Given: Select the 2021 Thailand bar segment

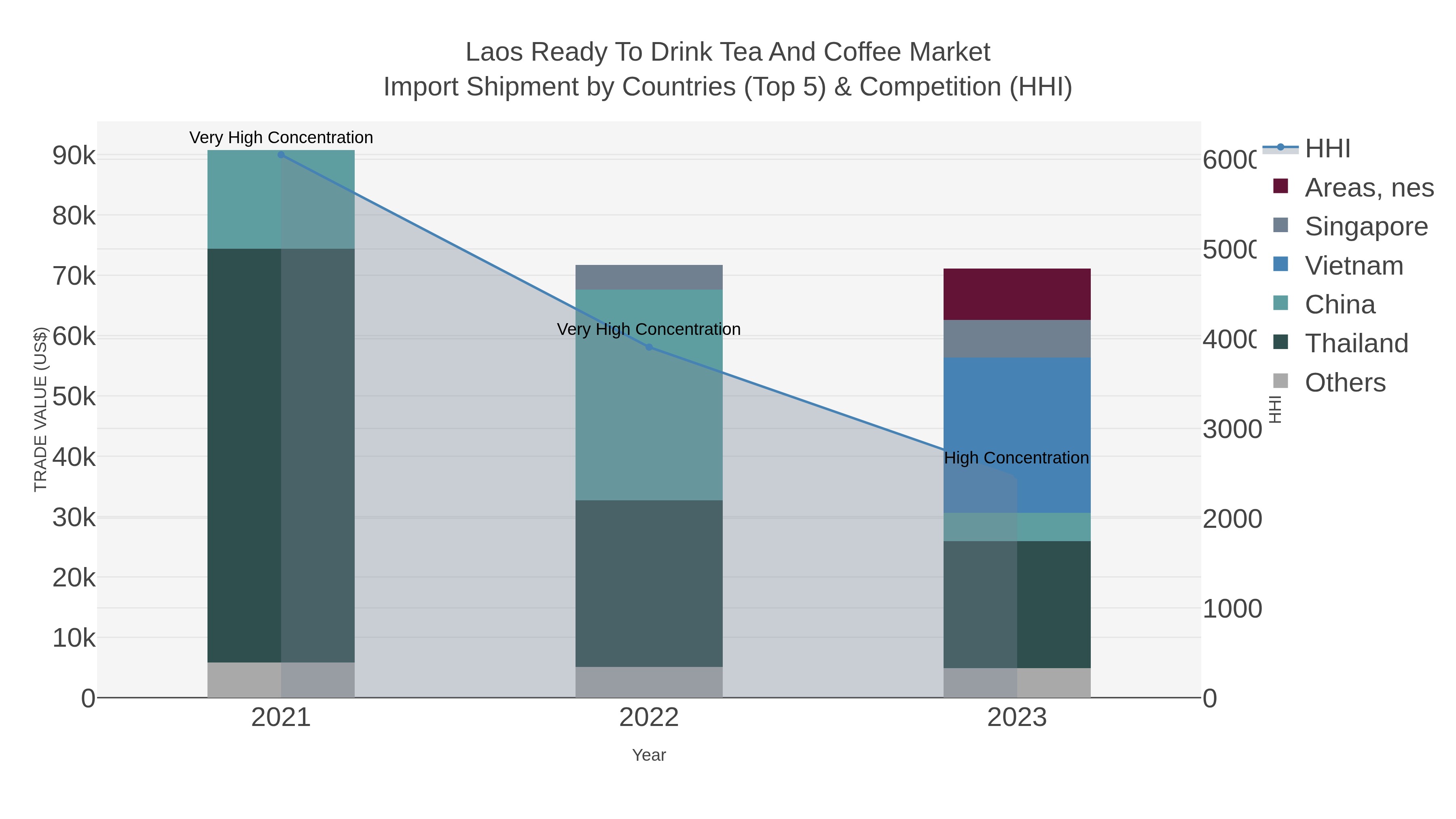Looking at the screenshot, I should 281,455.
